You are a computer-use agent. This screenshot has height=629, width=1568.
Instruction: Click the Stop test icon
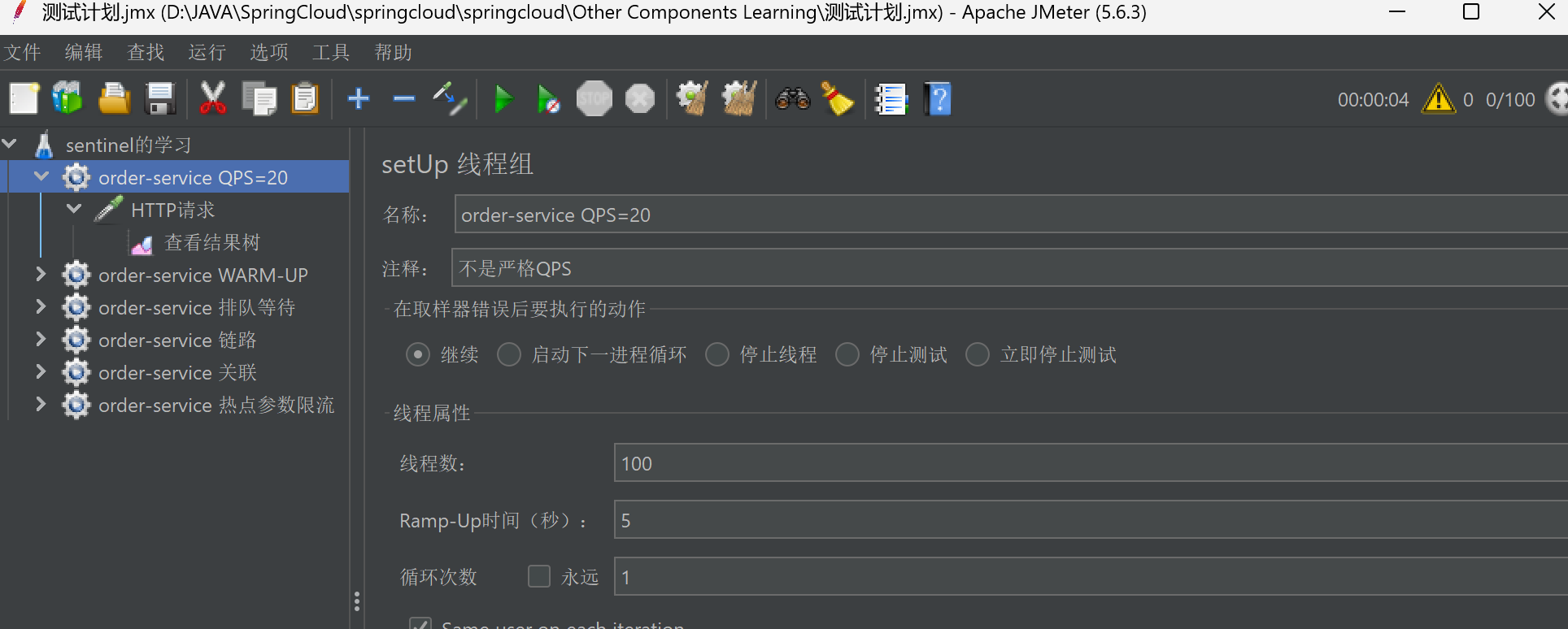coord(595,99)
